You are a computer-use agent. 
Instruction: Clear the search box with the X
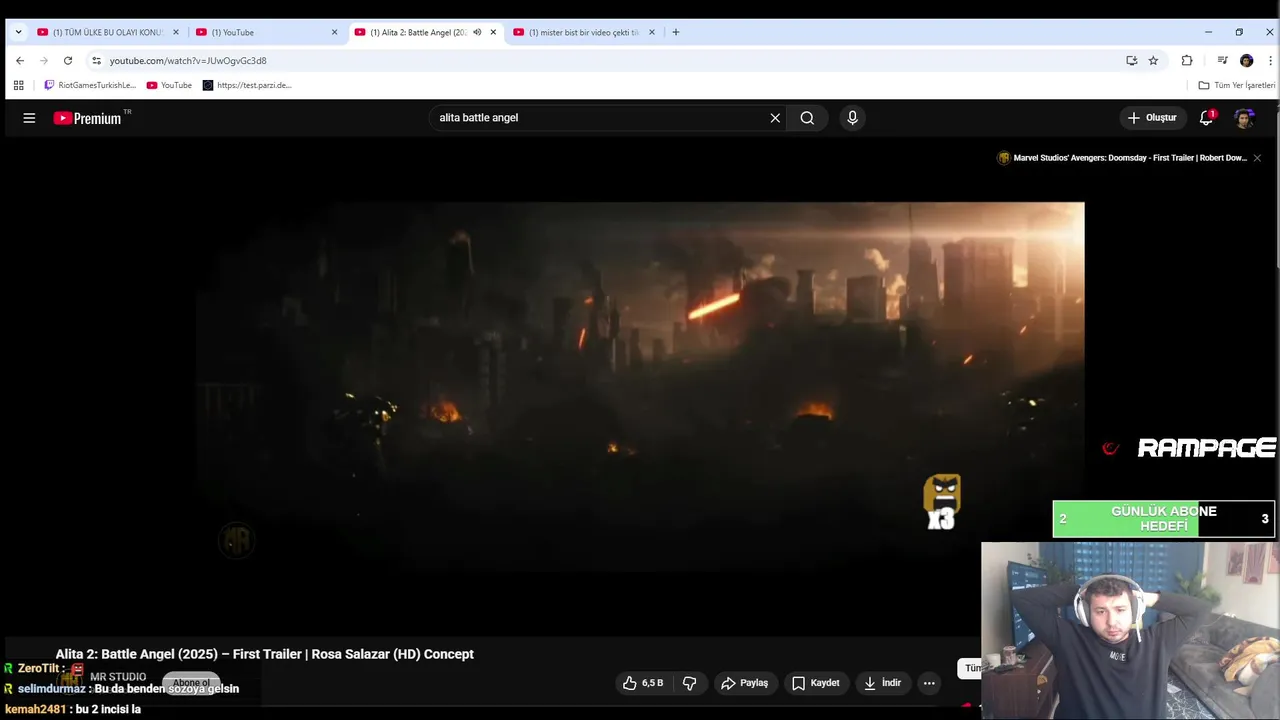click(775, 118)
